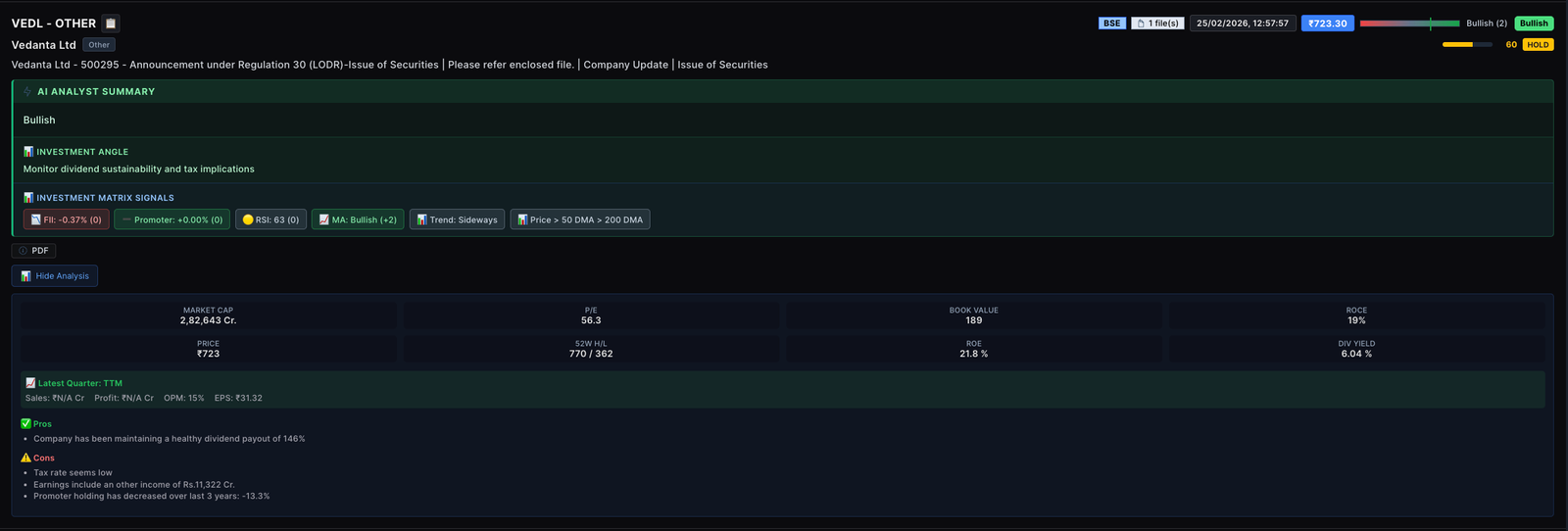Click the P/E 56.3 value
Image resolution: width=1568 pixels, height=531 pixels.
click(591, 320)
